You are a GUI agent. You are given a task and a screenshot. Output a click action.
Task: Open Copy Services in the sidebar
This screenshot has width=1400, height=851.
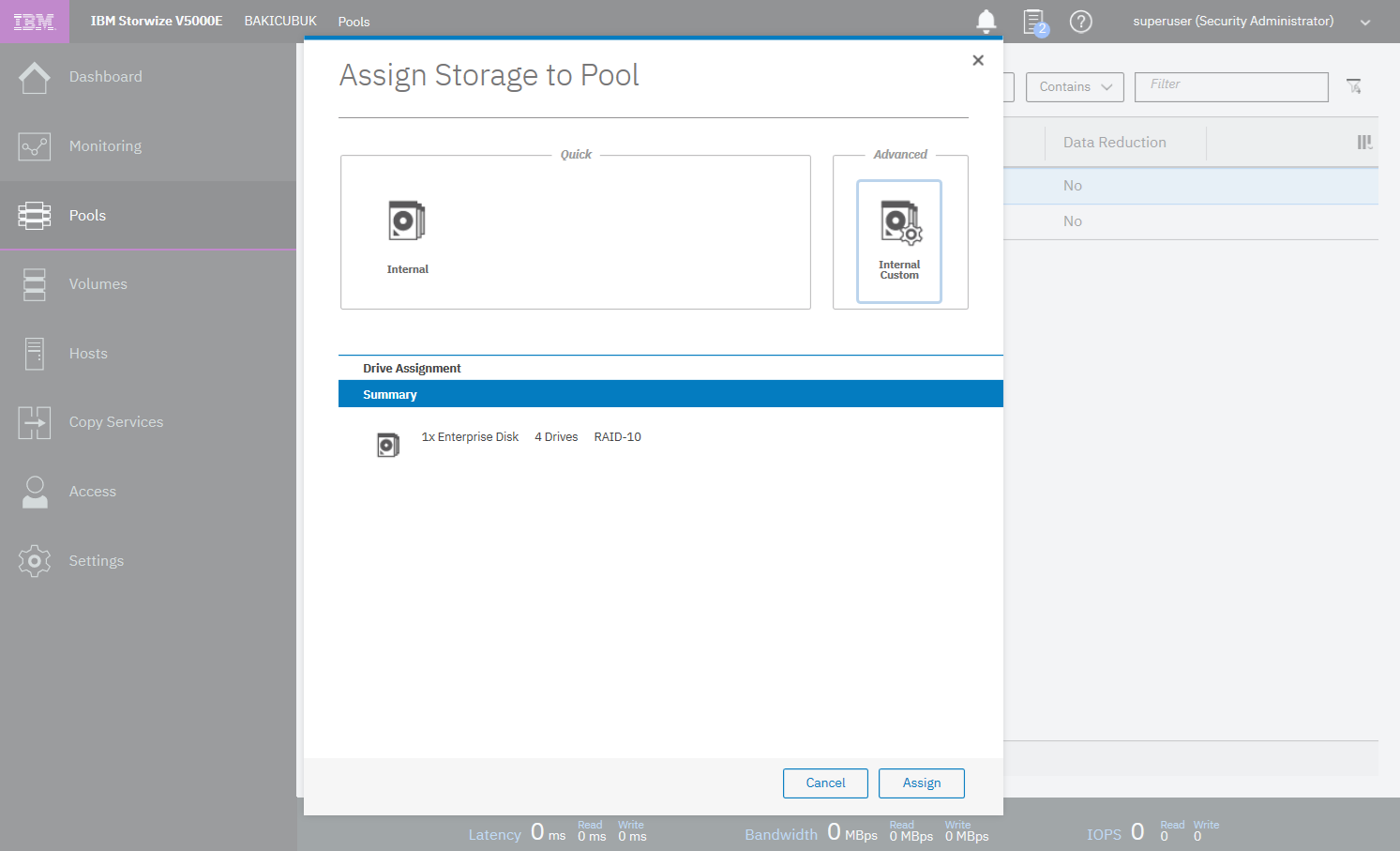point(116,422)
